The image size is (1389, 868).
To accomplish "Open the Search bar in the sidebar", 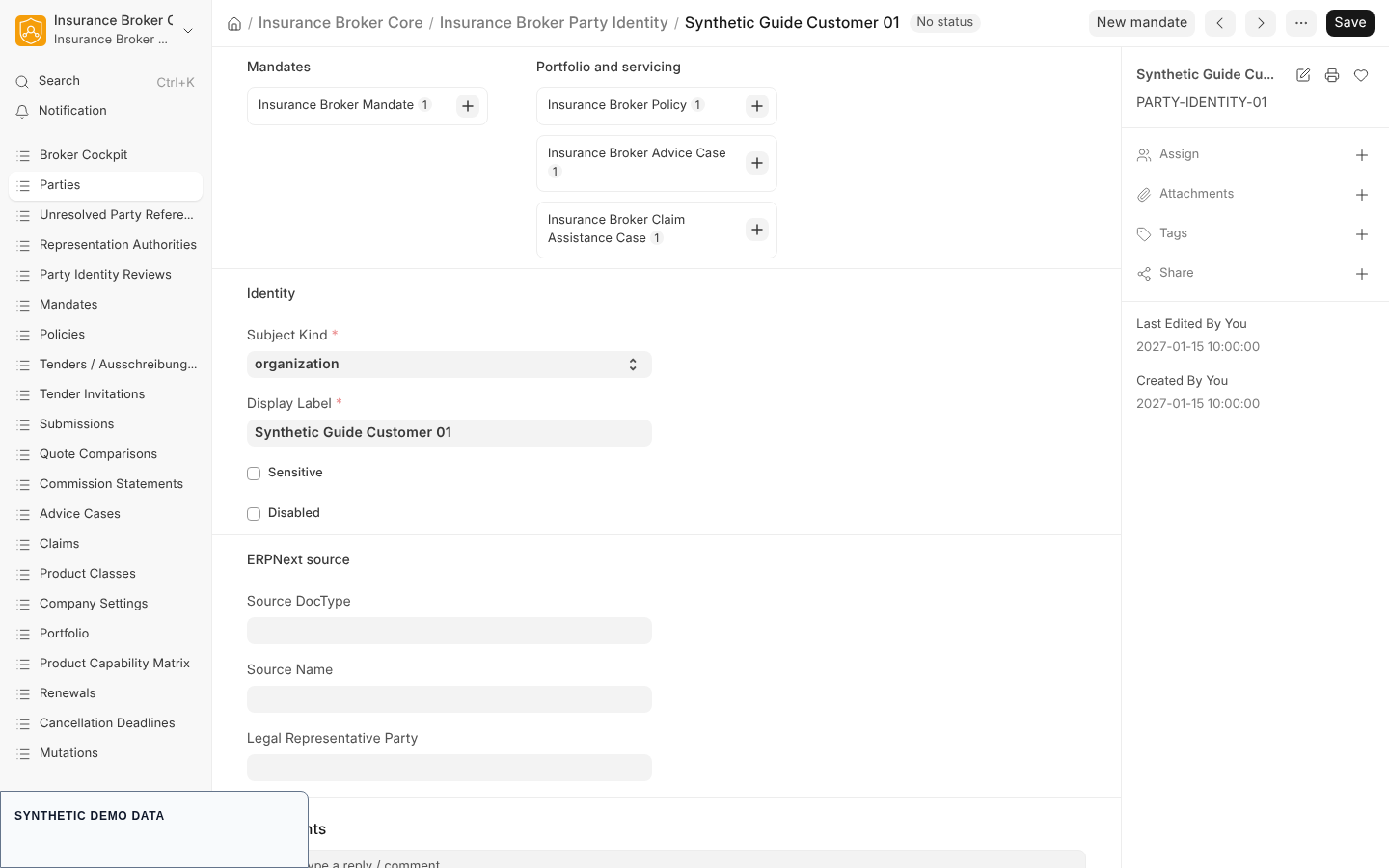I will [105, 82].
